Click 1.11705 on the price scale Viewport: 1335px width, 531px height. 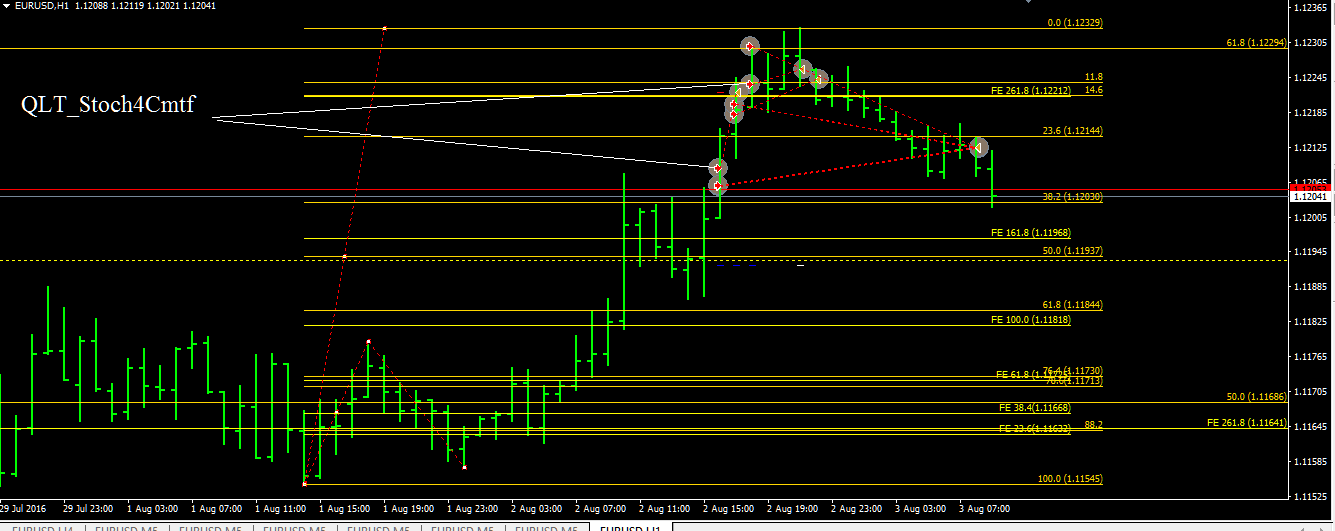[x=1310, y=392]
